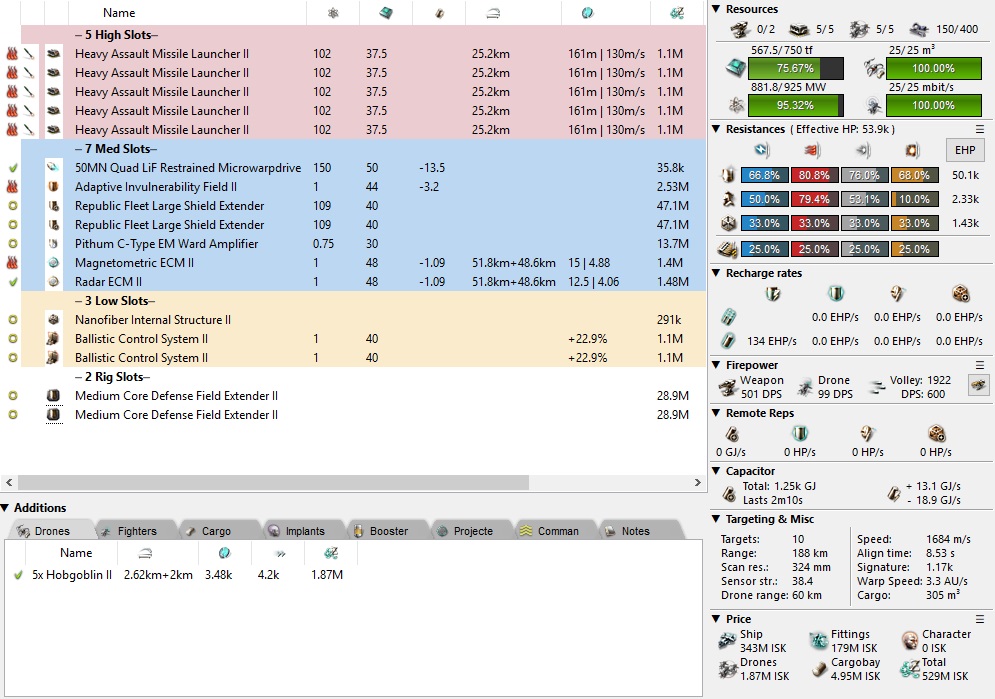995x699 pixels.
Task: Click the powergrid column header icon
Action: [x=333, y=13]
